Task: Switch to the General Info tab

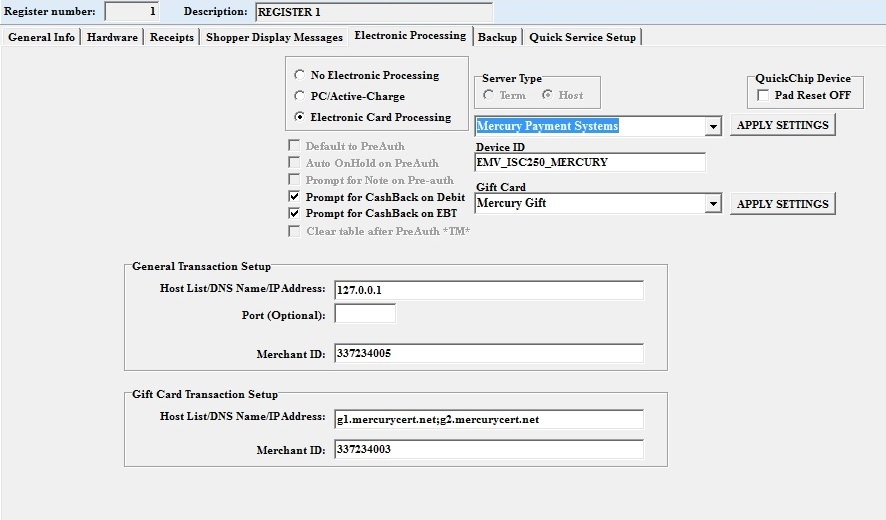Action: [x=41, y=37]
